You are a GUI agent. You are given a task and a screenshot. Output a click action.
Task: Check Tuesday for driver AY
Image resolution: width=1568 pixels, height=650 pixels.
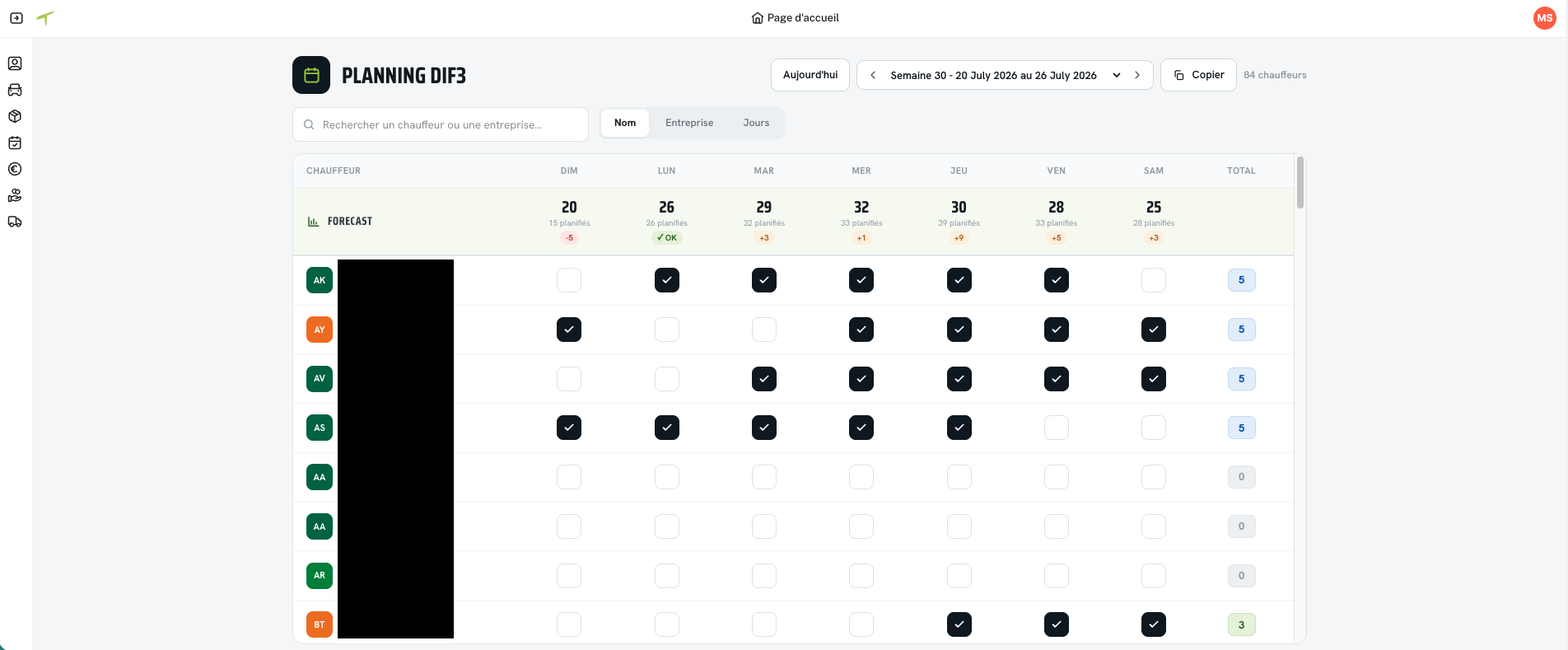tap(764, 330)
